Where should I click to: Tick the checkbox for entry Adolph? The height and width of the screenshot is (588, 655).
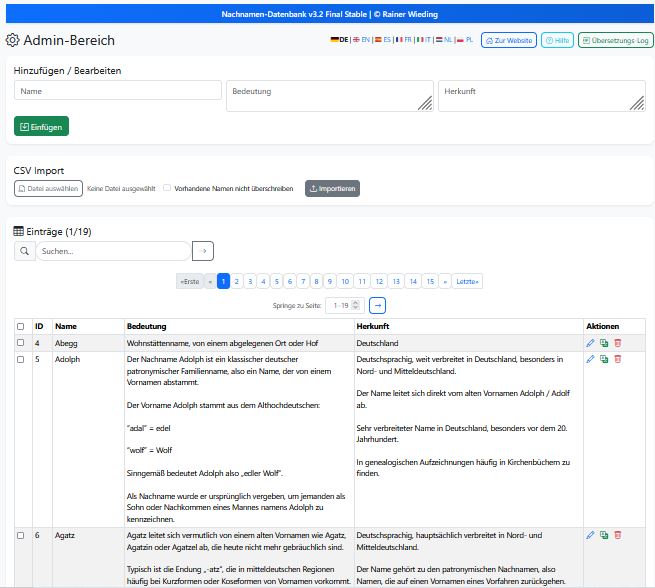tap(20, 359)
